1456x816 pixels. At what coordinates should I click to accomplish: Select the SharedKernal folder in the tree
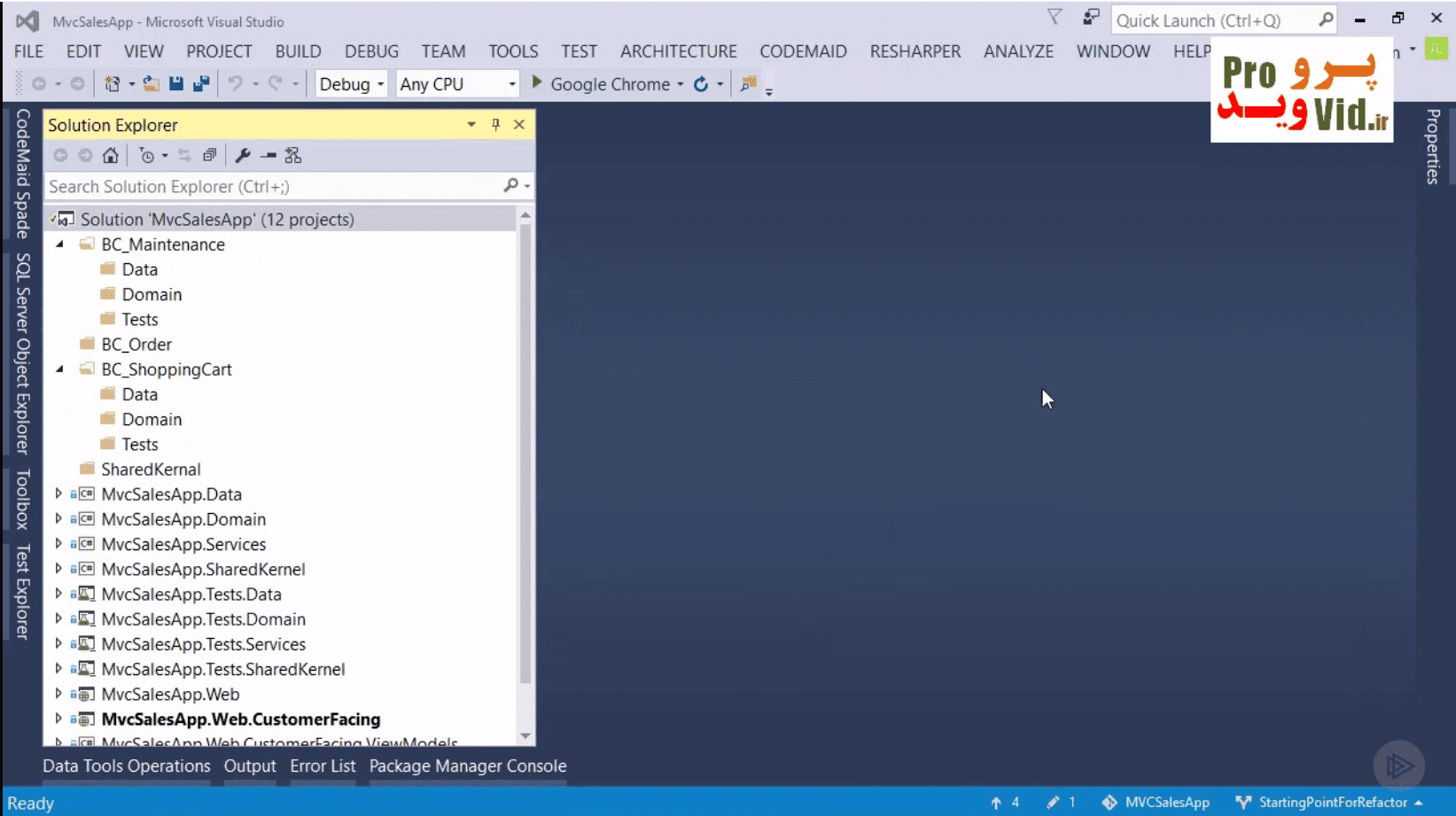151,469
